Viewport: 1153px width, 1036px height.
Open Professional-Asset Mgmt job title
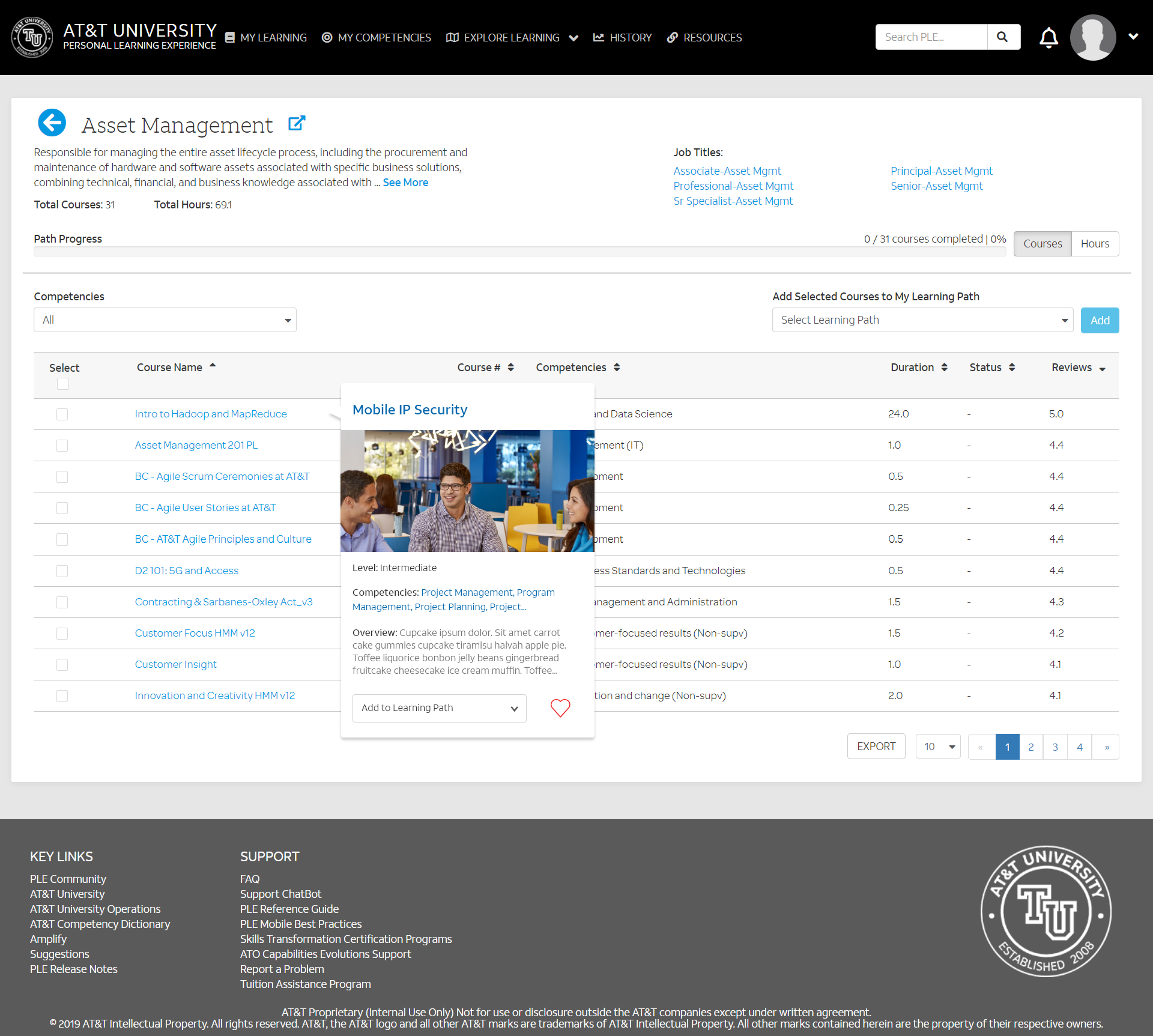click(x=733, y=186)
